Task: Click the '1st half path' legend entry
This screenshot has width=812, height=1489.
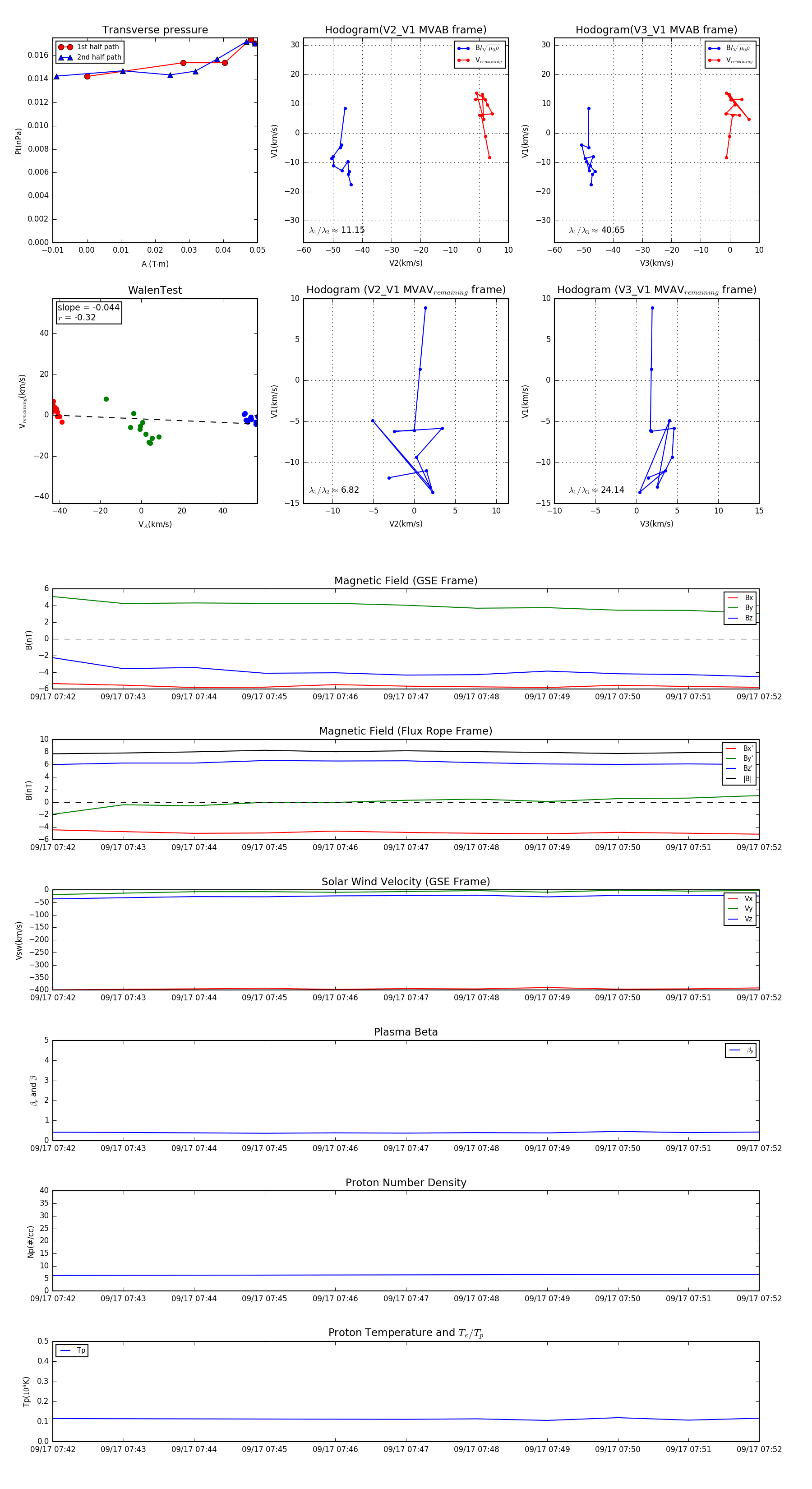Action: click(x=89, y=47)
